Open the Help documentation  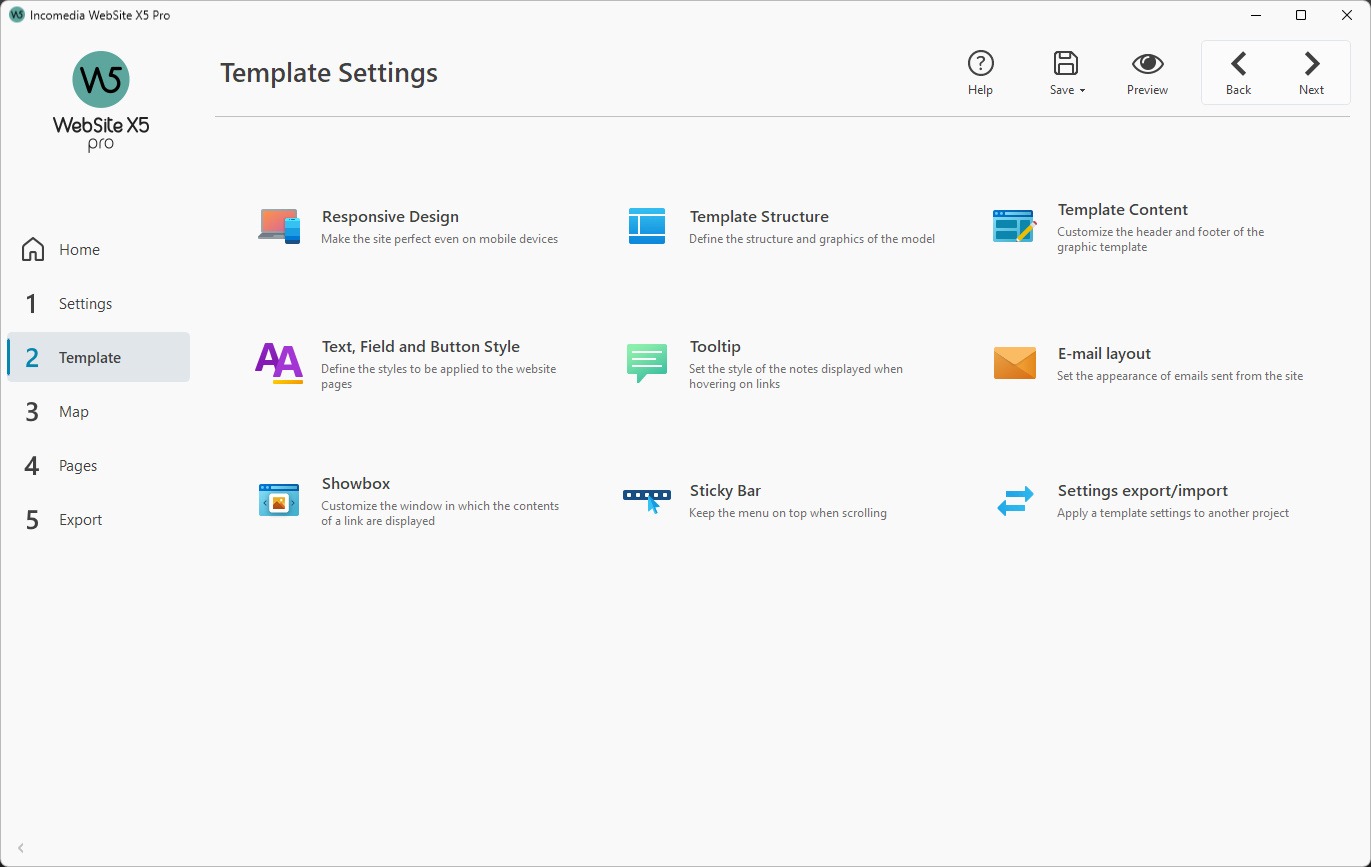click(x=980, y=72)
